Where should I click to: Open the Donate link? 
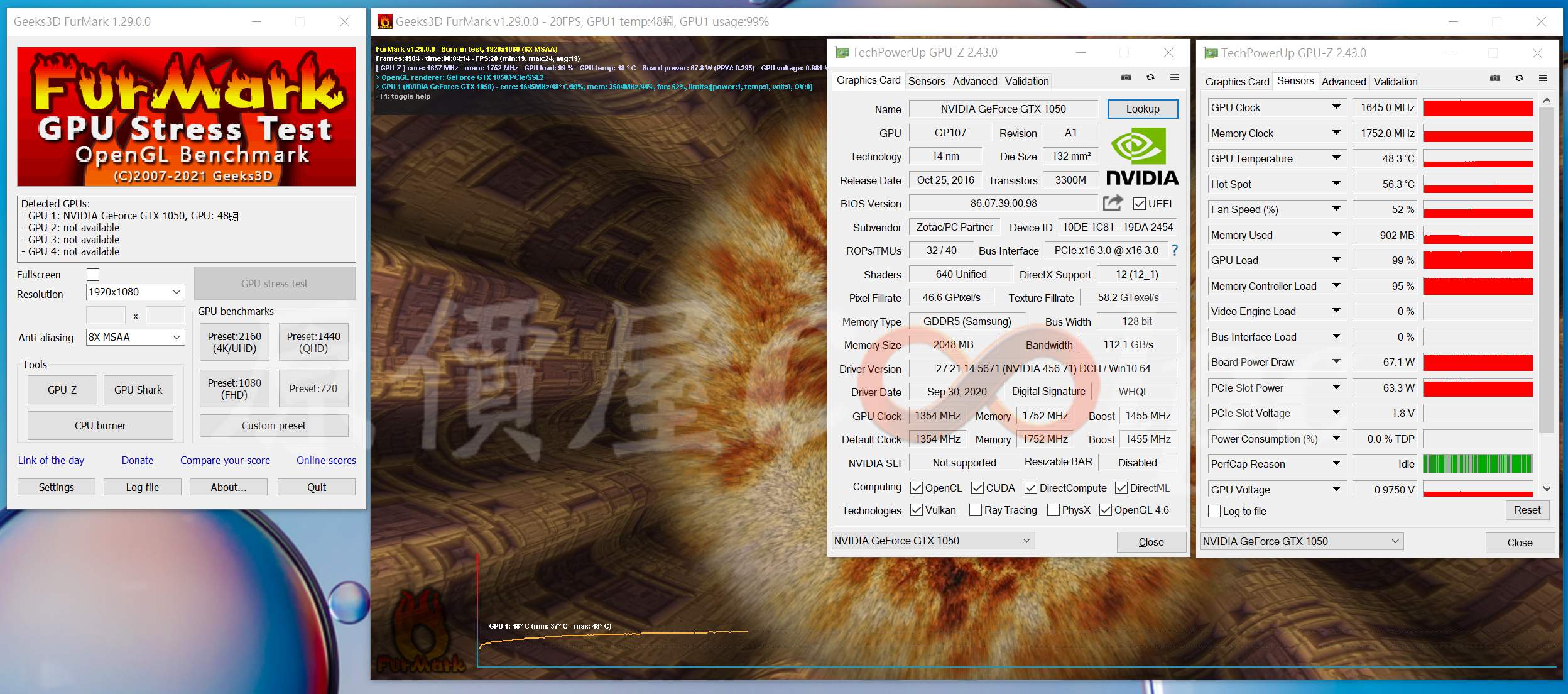coord(138,460)
